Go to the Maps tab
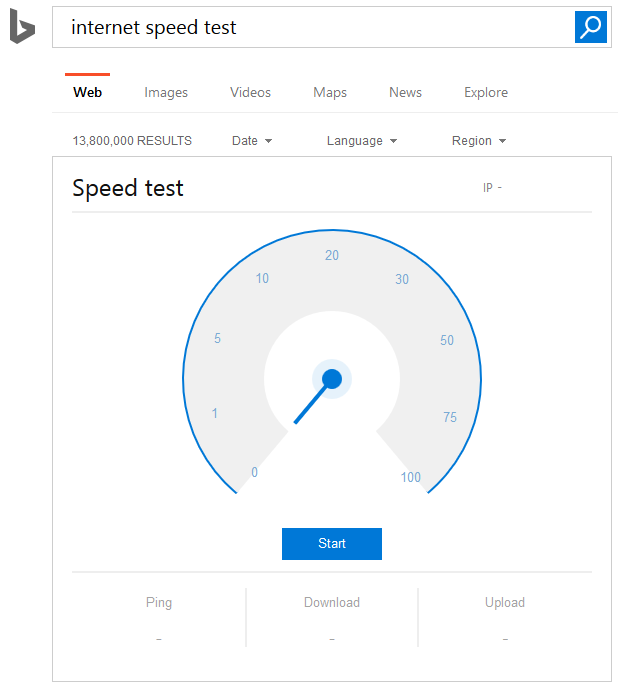This screenshot has height=694, width=618. (330, 92)
